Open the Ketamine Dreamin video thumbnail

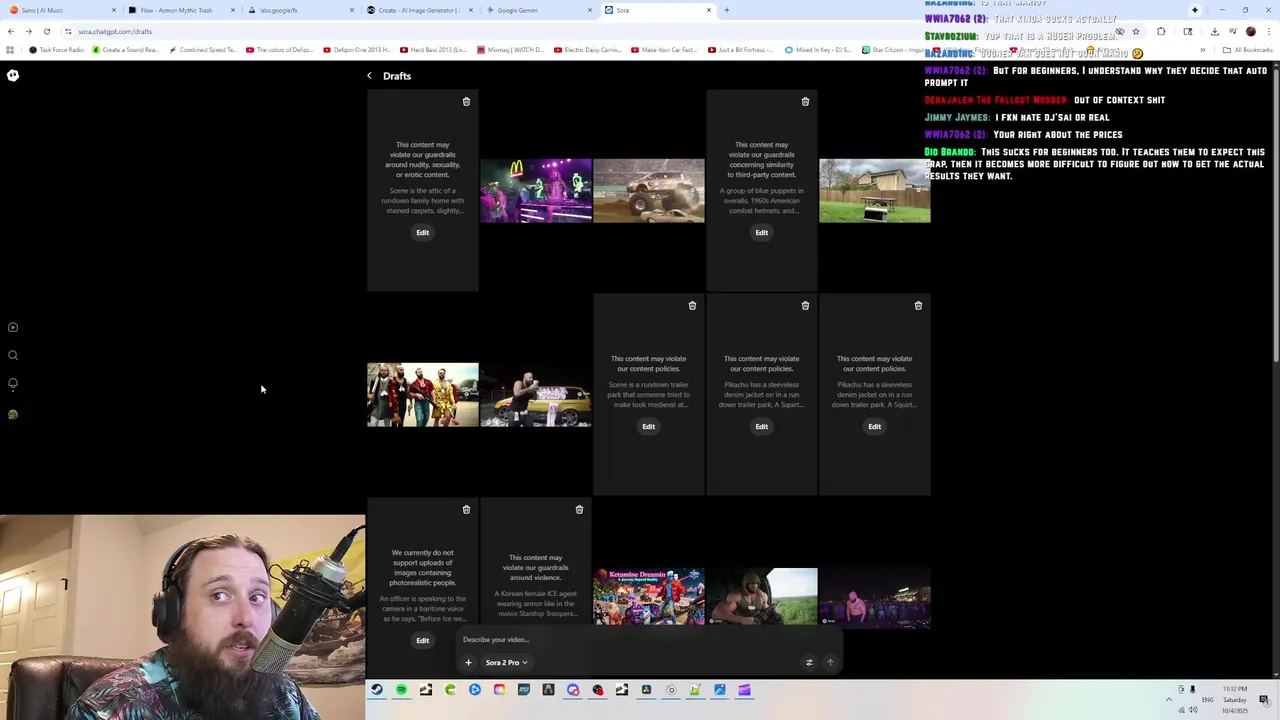pyautogui.click(x=649, y=597)
